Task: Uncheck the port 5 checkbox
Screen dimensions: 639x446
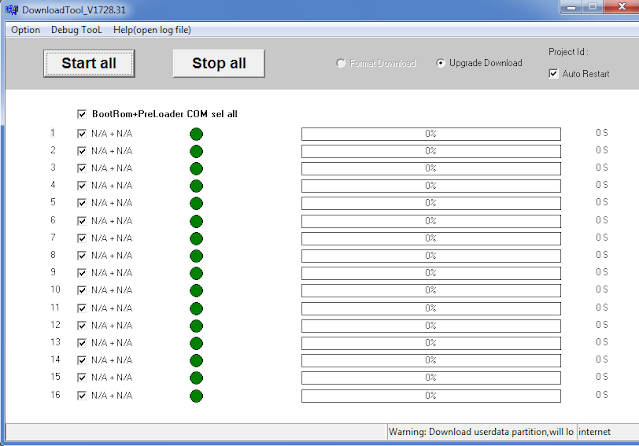Action: tap(82, 203)
